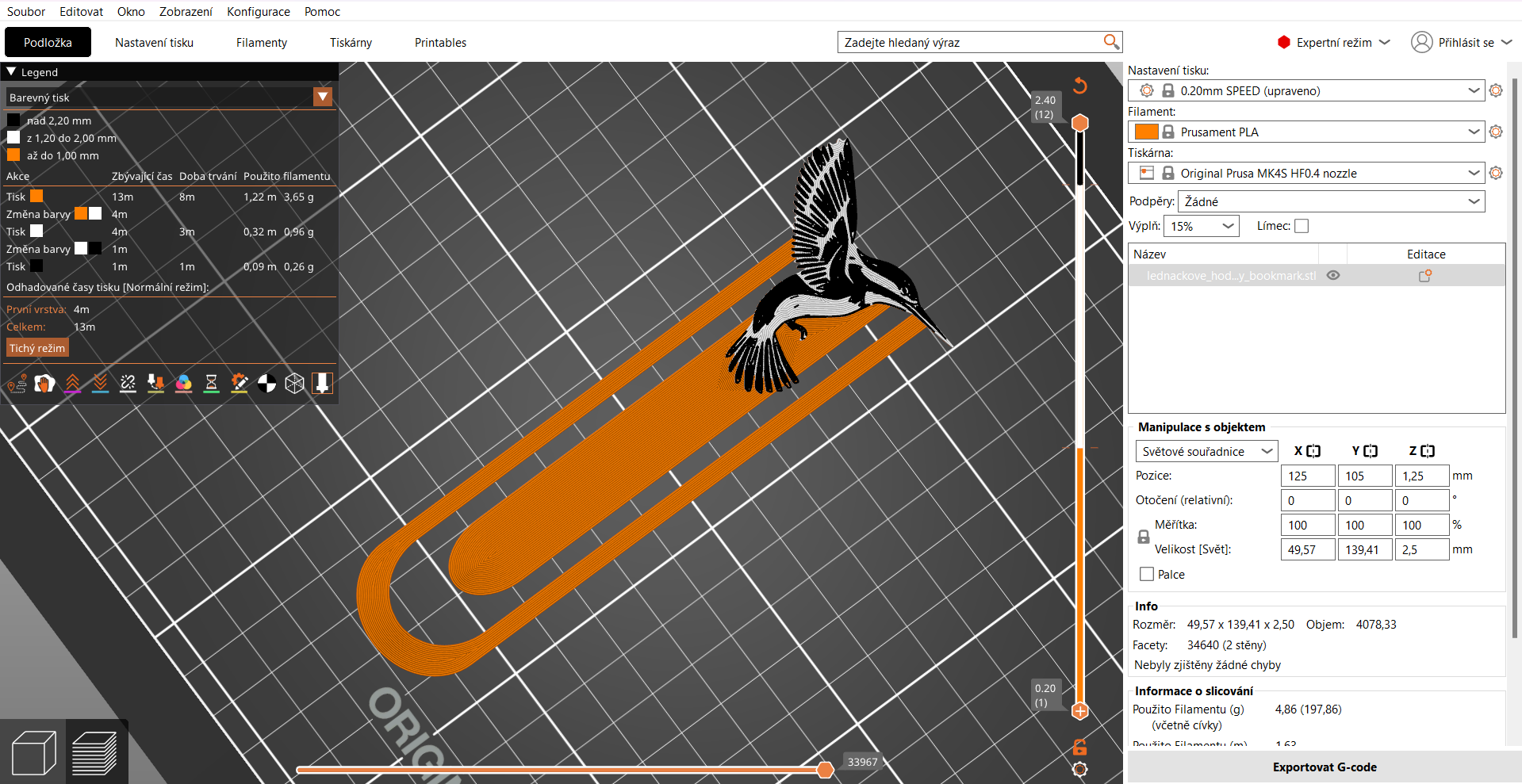This screenshot has height=784, width=1522.
Task: Click Exportovat G-code button
Action: pos(1325,767)
